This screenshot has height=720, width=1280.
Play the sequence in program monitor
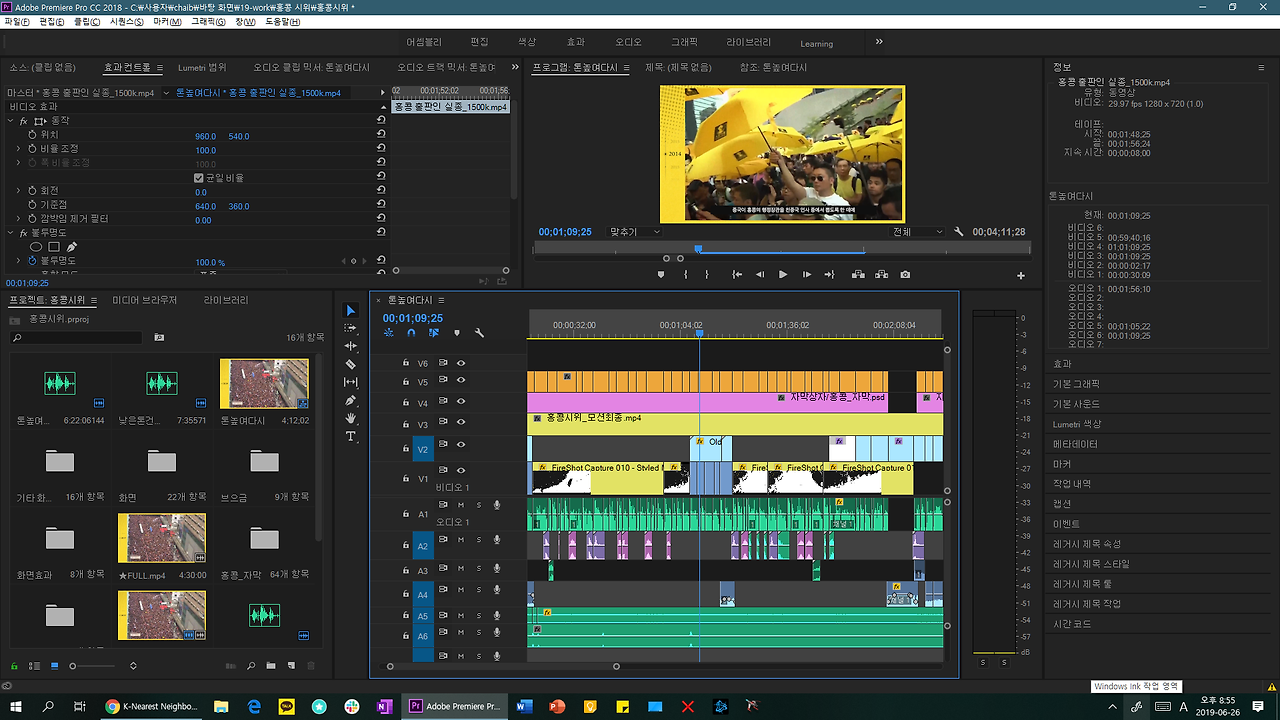click(783, 274)
